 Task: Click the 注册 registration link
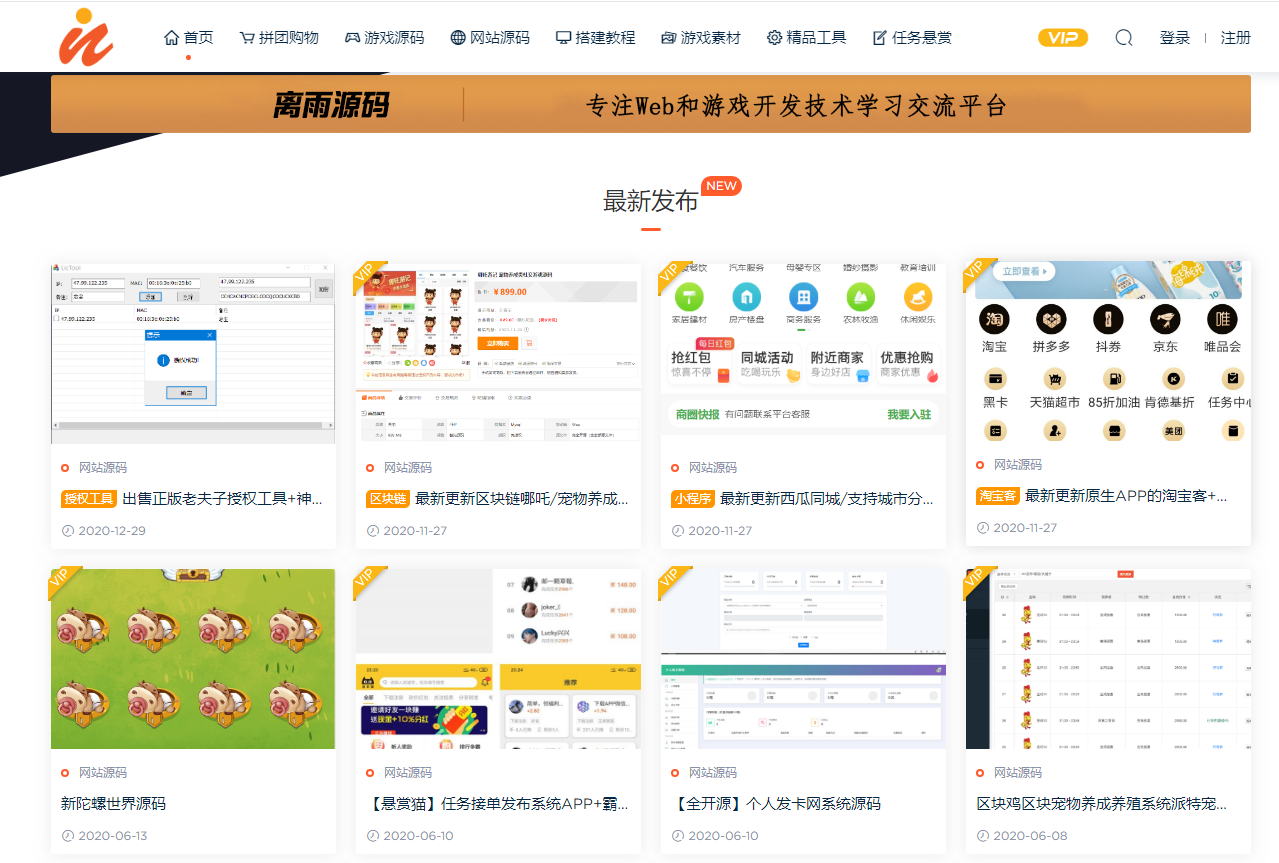[1237, 37]
